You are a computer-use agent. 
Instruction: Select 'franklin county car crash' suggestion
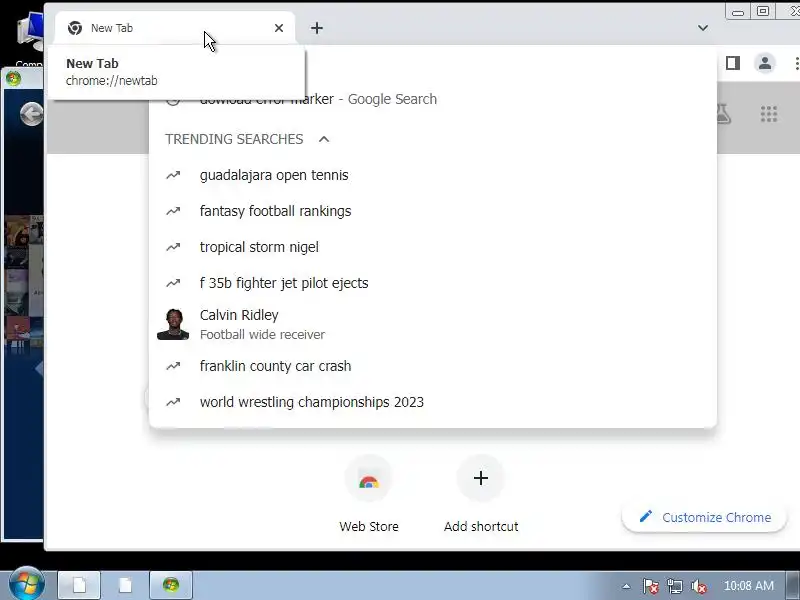pos(433,366)
